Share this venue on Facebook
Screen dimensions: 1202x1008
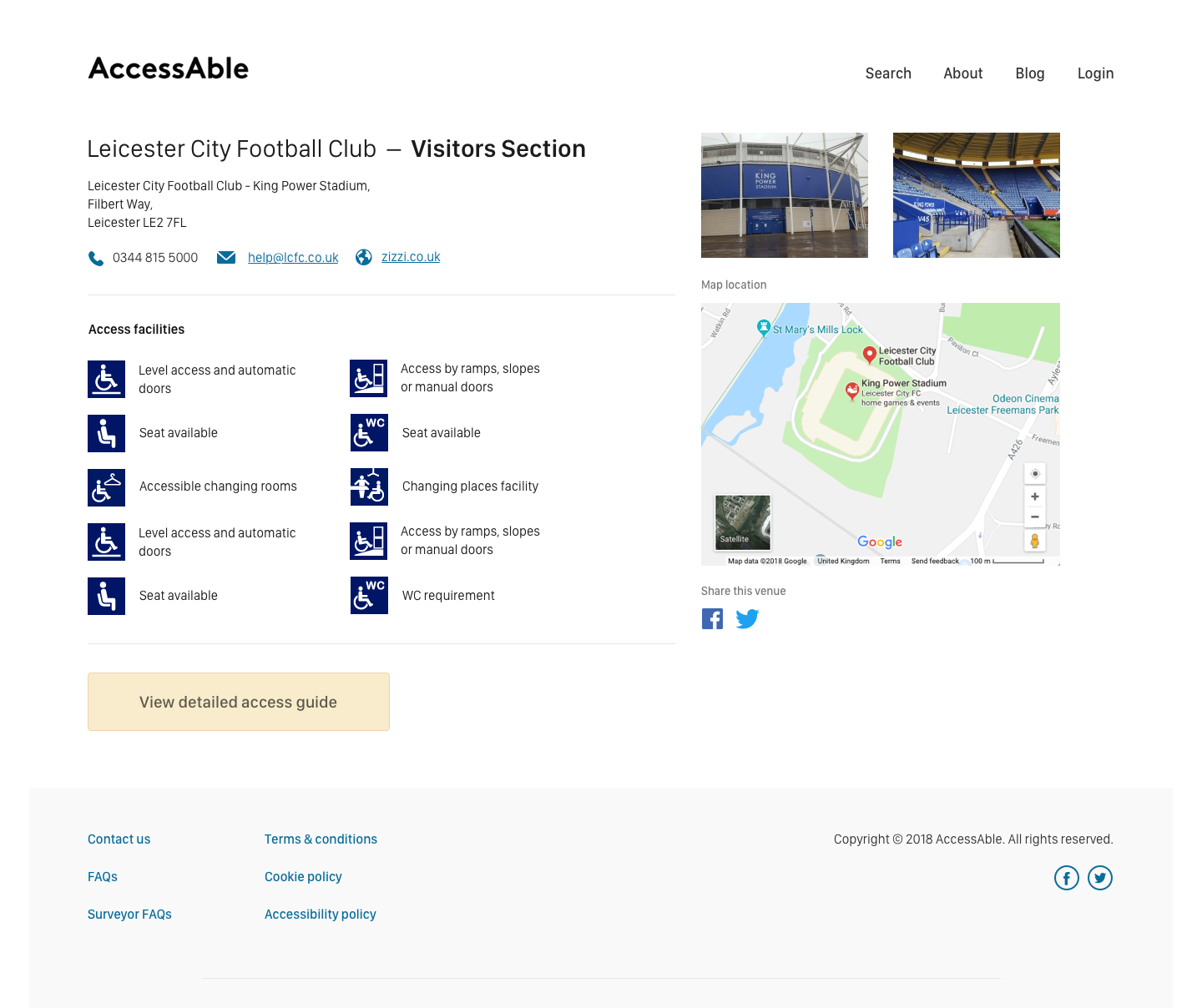(x=713, y=618)
